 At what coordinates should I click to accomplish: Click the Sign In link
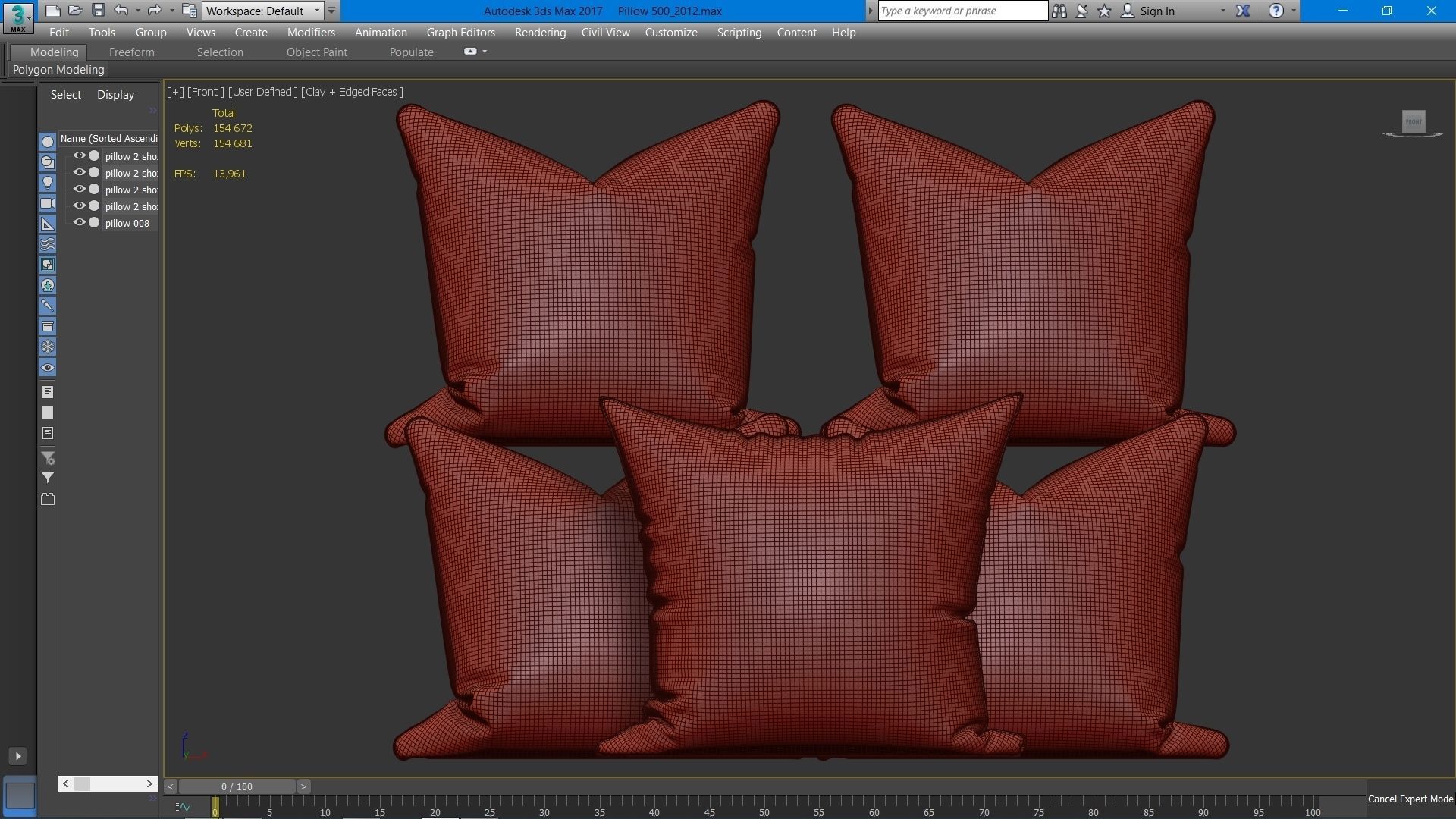point(1156,11)
